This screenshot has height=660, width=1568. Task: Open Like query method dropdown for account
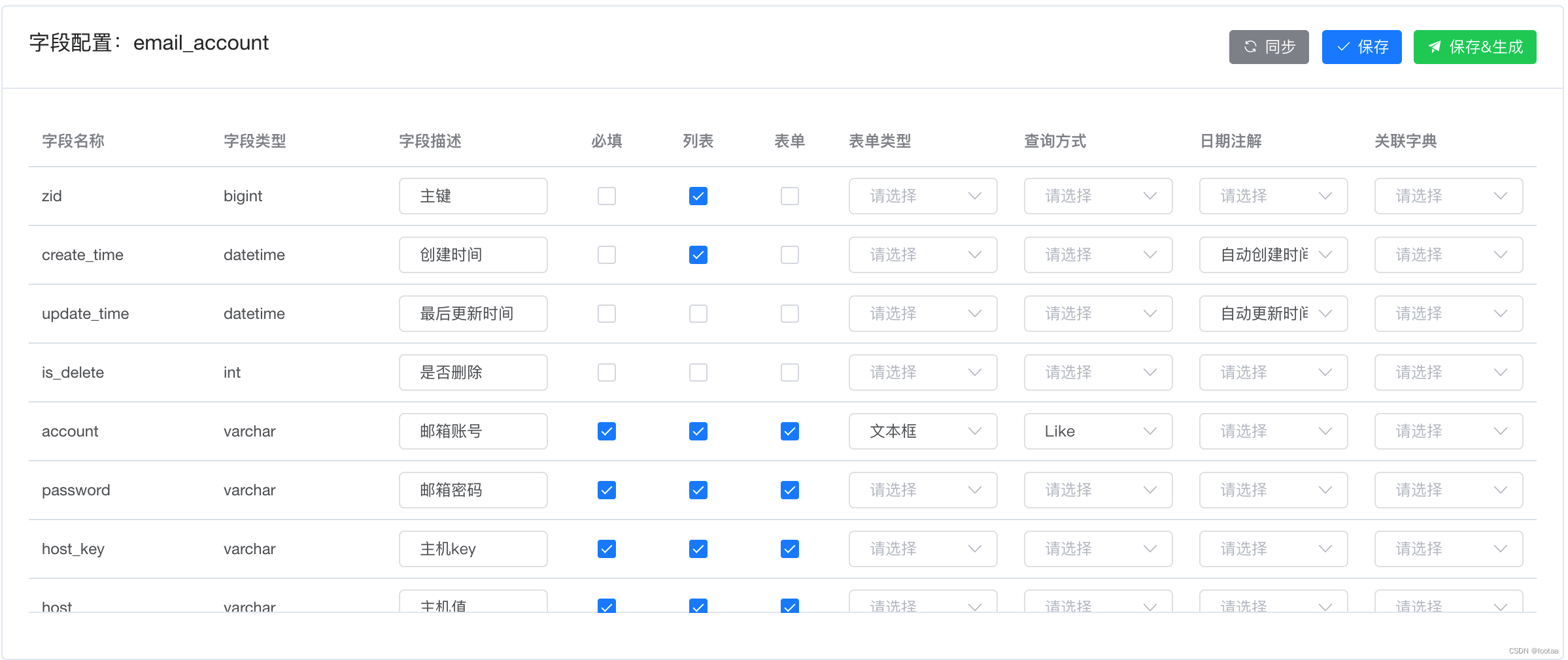click(x=1098, y=431)
